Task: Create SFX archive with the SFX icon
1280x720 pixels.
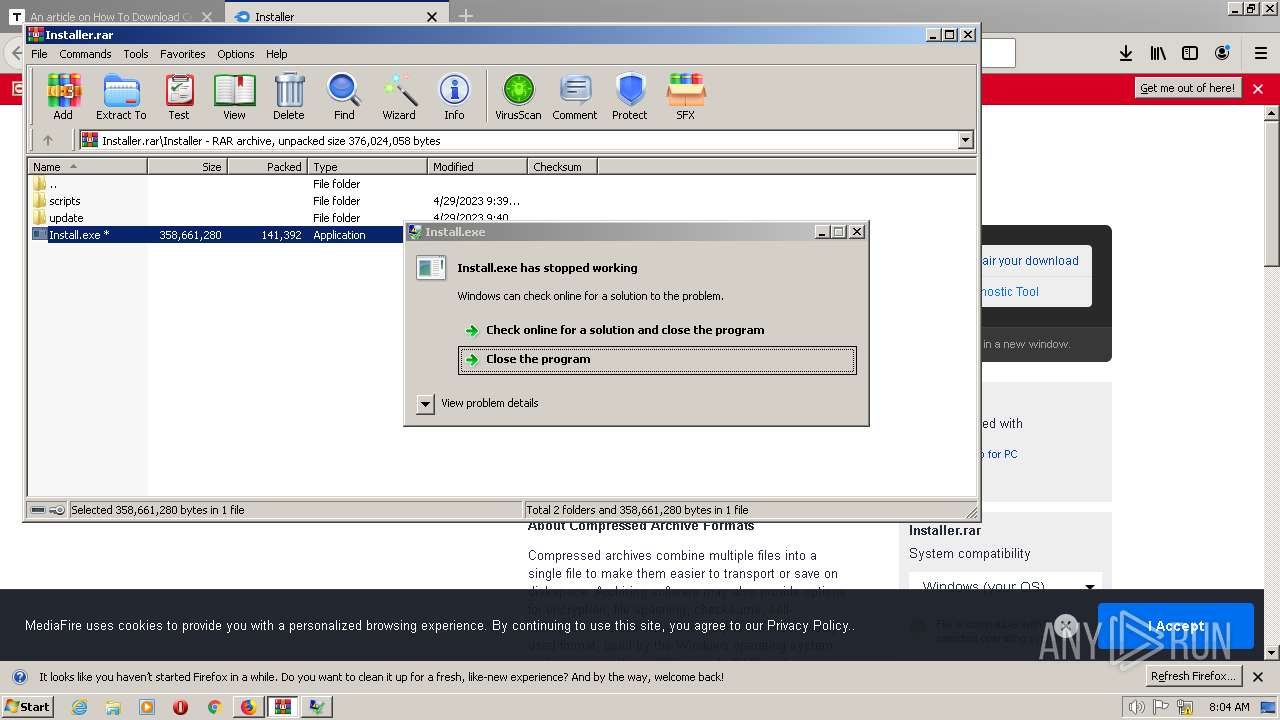Action: coord(685,97)
